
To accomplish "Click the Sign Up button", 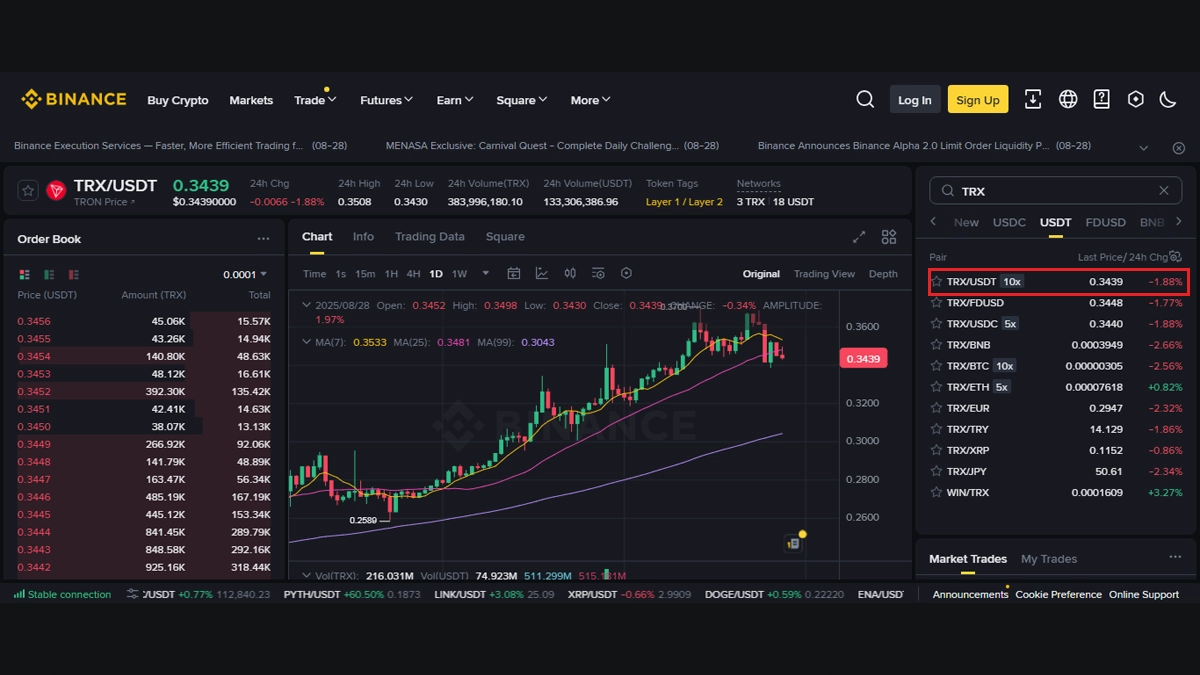I will tap(978, 100).
